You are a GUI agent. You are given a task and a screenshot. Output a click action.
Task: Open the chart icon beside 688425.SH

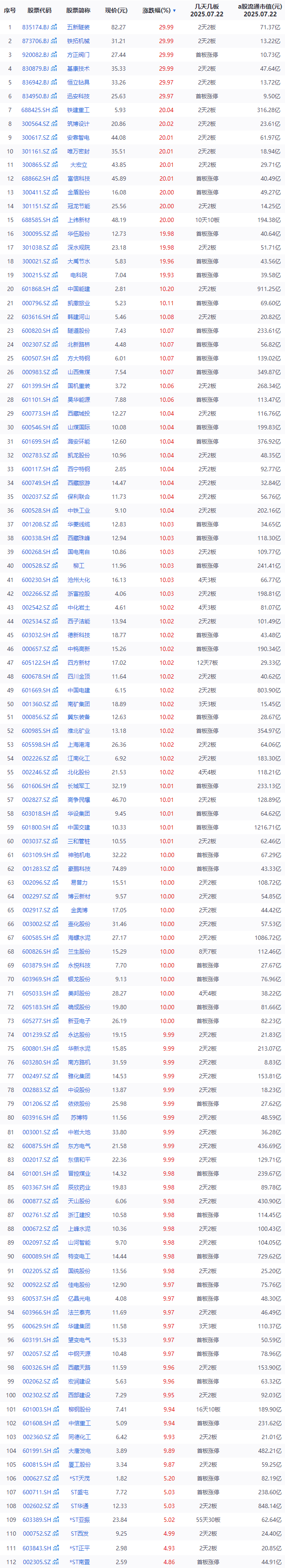55,110
